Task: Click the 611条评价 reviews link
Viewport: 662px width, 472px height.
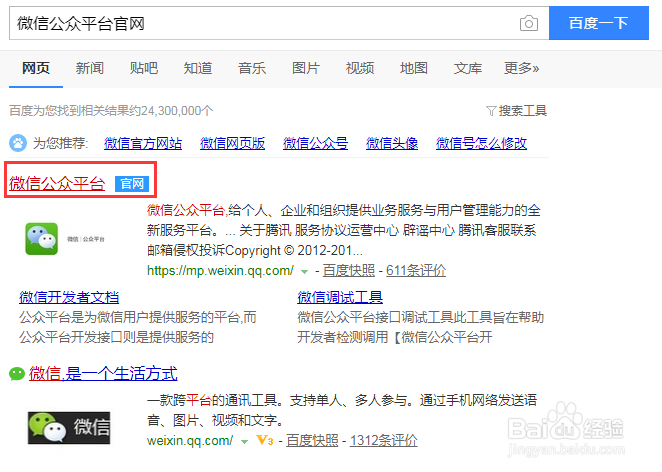Action: [x=416, y=271]
